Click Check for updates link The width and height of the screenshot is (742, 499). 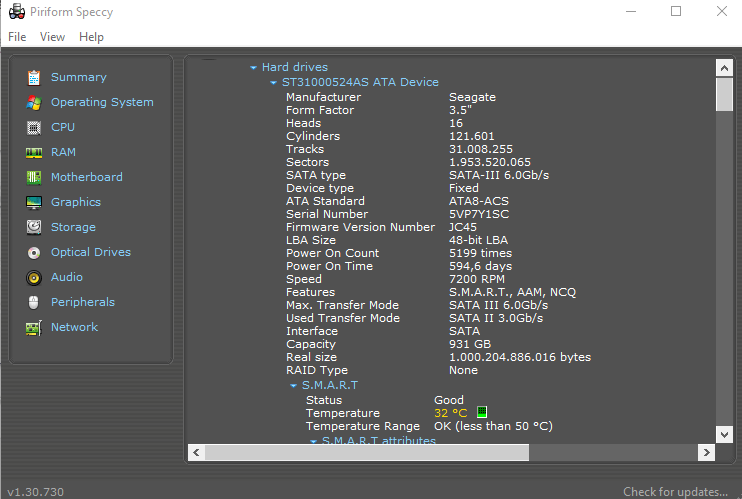coord(675,492)
